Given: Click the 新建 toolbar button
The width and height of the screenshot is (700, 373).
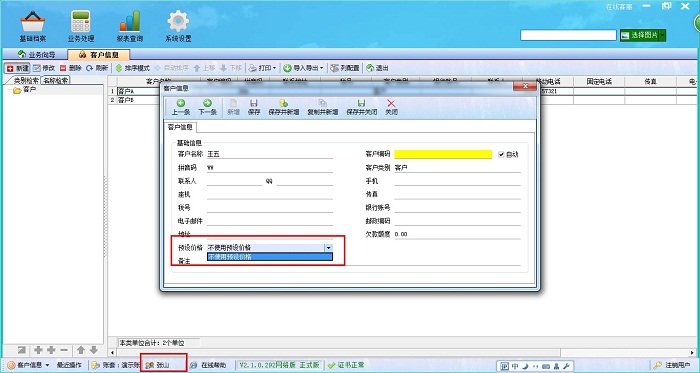Looking at the screenshot, I should [x=17, y=68].
